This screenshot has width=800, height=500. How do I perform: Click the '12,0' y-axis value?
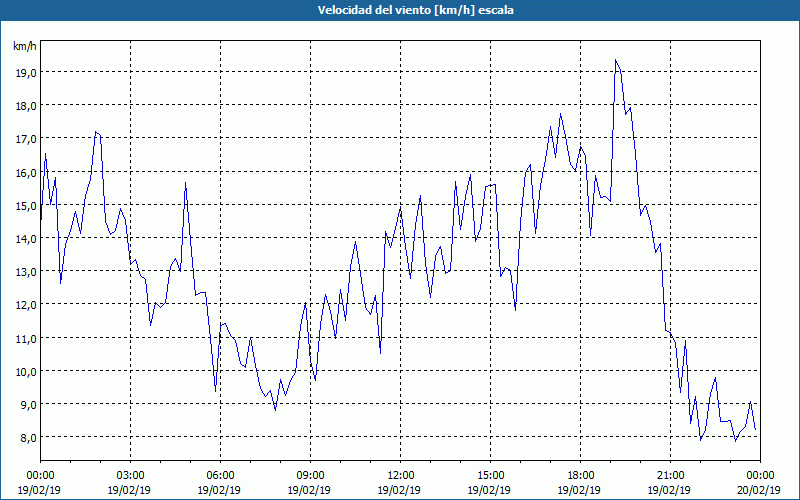pyautogui.click(x=26, y=305)
